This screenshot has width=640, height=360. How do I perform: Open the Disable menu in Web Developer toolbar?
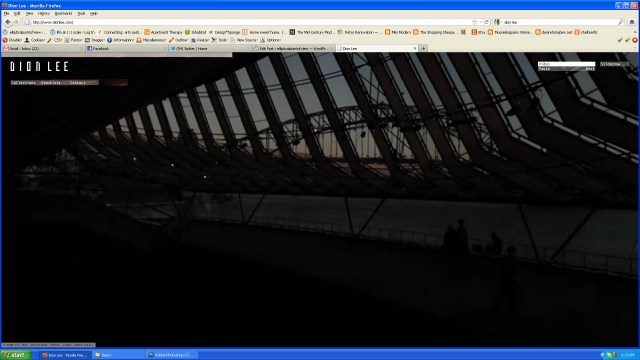(x=12, y=40)
